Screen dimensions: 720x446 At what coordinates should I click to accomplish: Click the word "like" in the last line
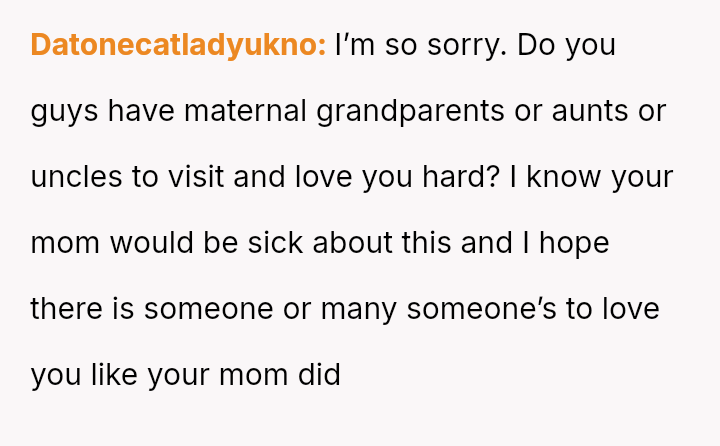click(114, 374)
